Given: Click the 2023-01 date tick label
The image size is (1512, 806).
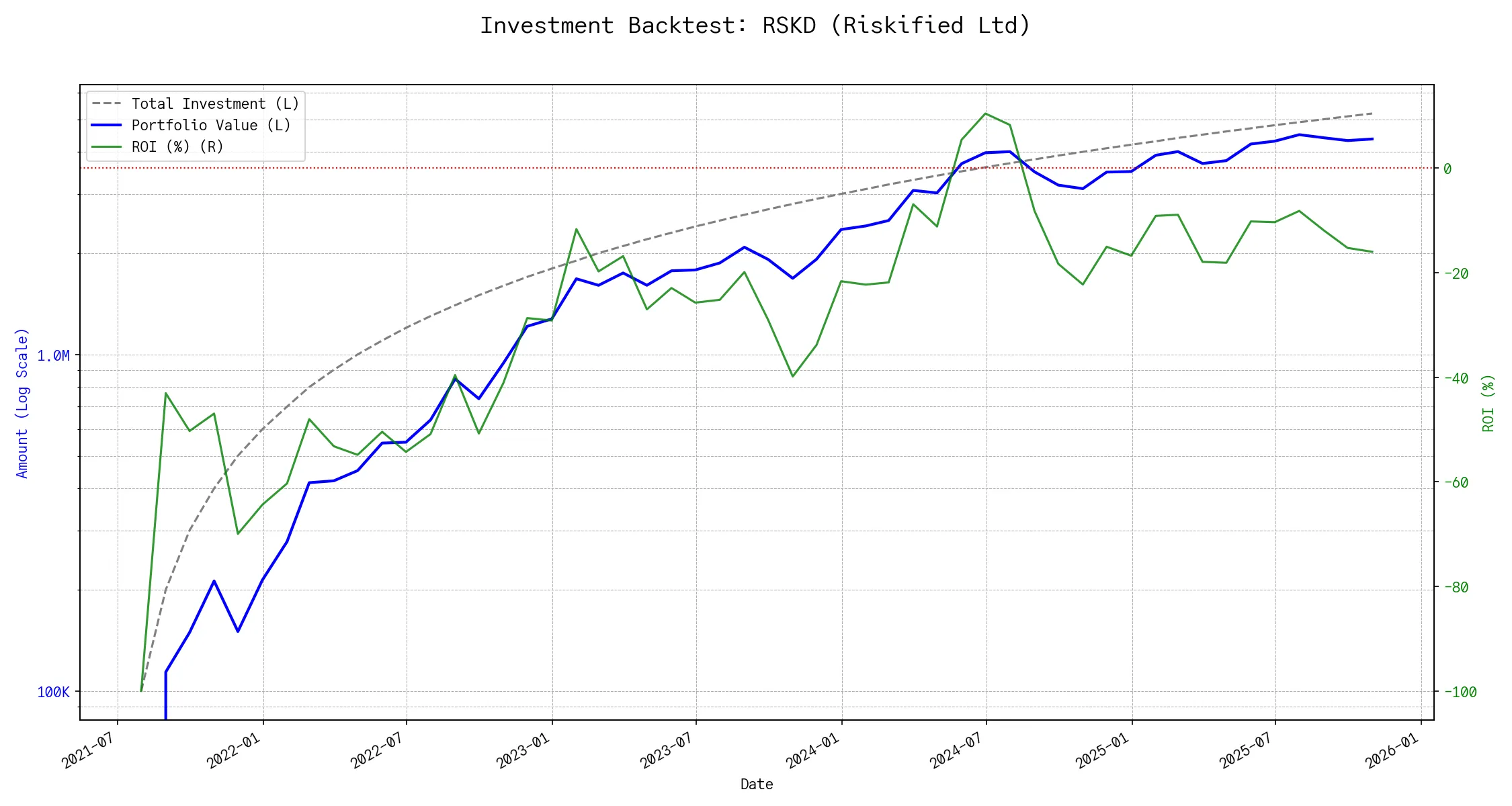Looking at the screenshot, I should coord(523,750).
